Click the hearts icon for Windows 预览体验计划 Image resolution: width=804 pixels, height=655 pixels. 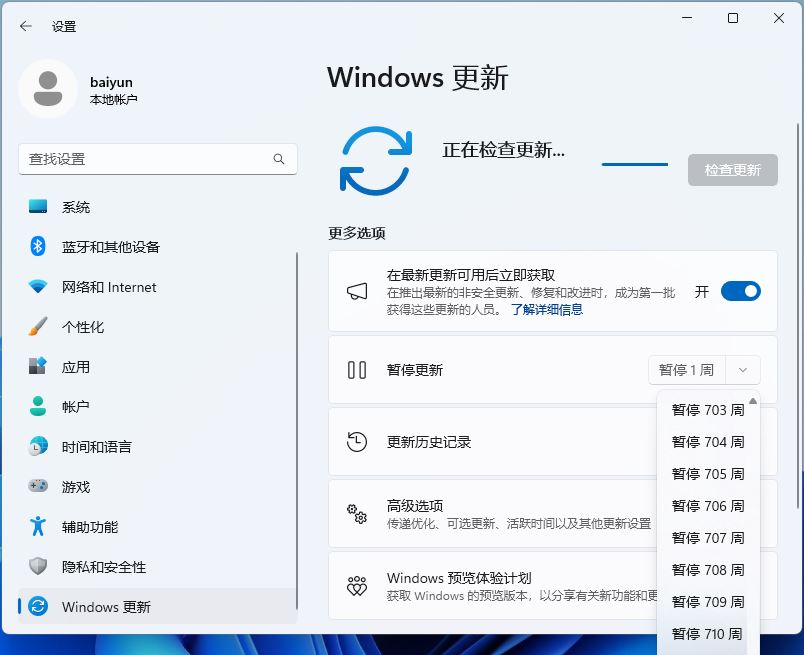[357, 586]
